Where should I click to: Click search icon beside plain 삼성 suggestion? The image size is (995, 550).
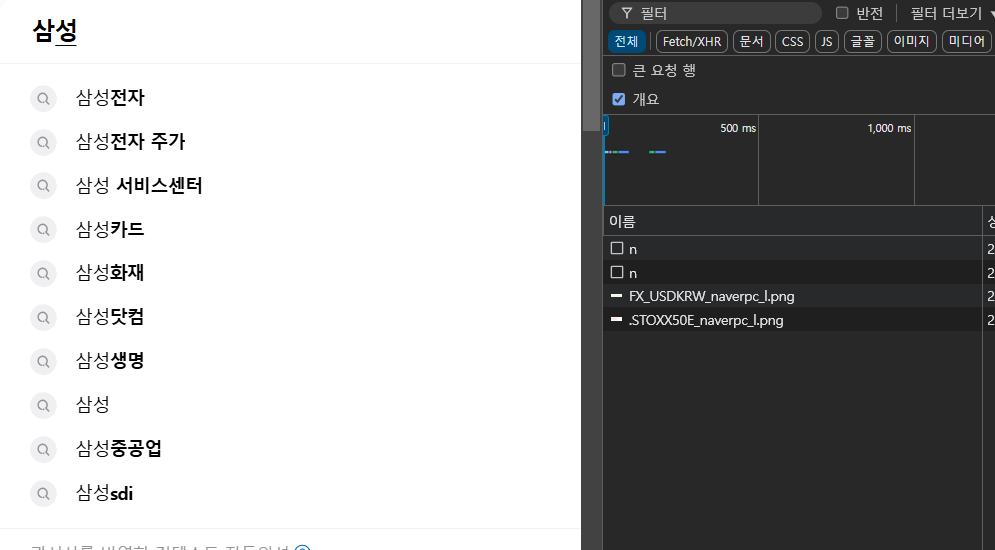click(x=43, y=405)
